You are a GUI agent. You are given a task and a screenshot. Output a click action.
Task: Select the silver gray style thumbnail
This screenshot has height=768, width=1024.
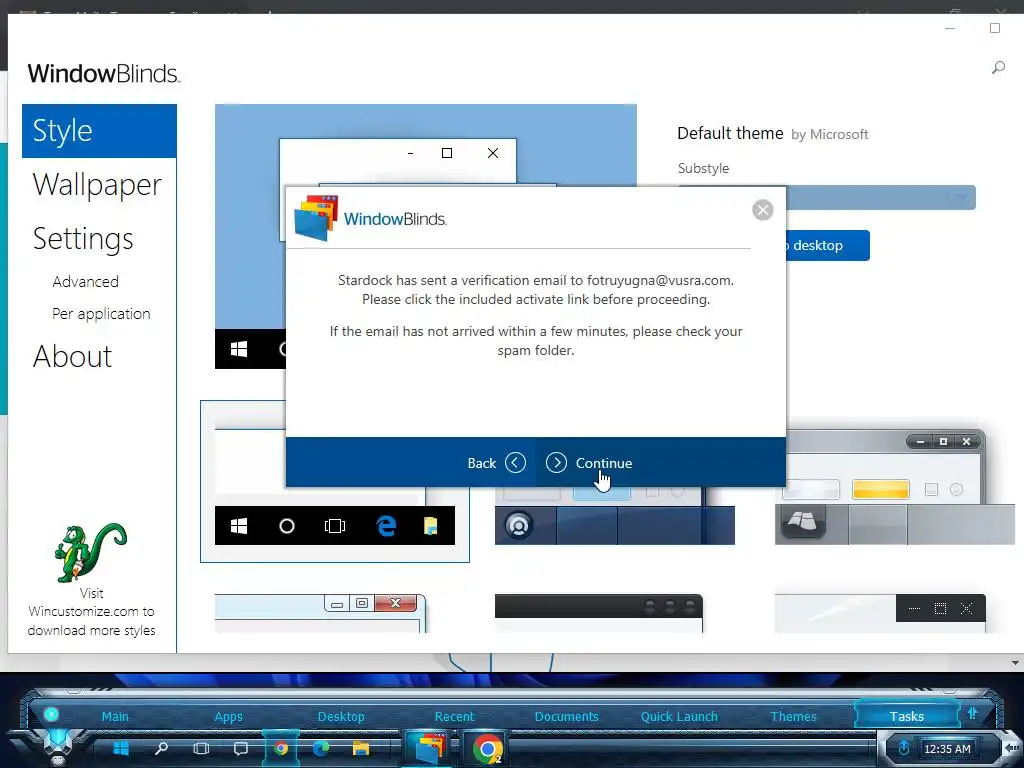click(x=894, y=487)
